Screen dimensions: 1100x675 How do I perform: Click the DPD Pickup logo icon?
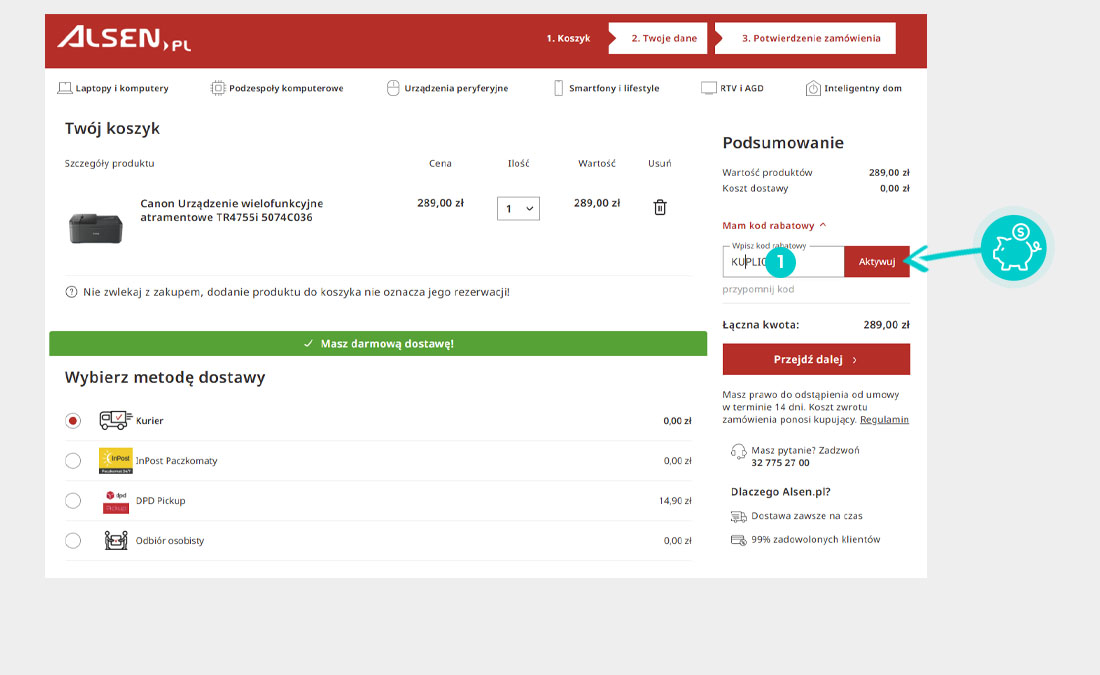click(116, 501)
